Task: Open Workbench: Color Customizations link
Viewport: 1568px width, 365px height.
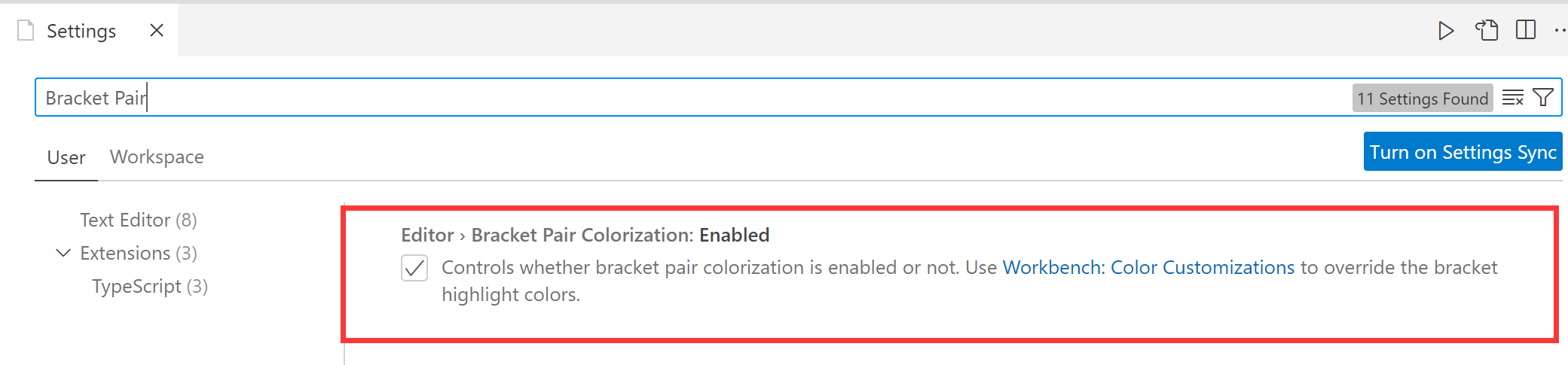Action: pos(1148,267)
